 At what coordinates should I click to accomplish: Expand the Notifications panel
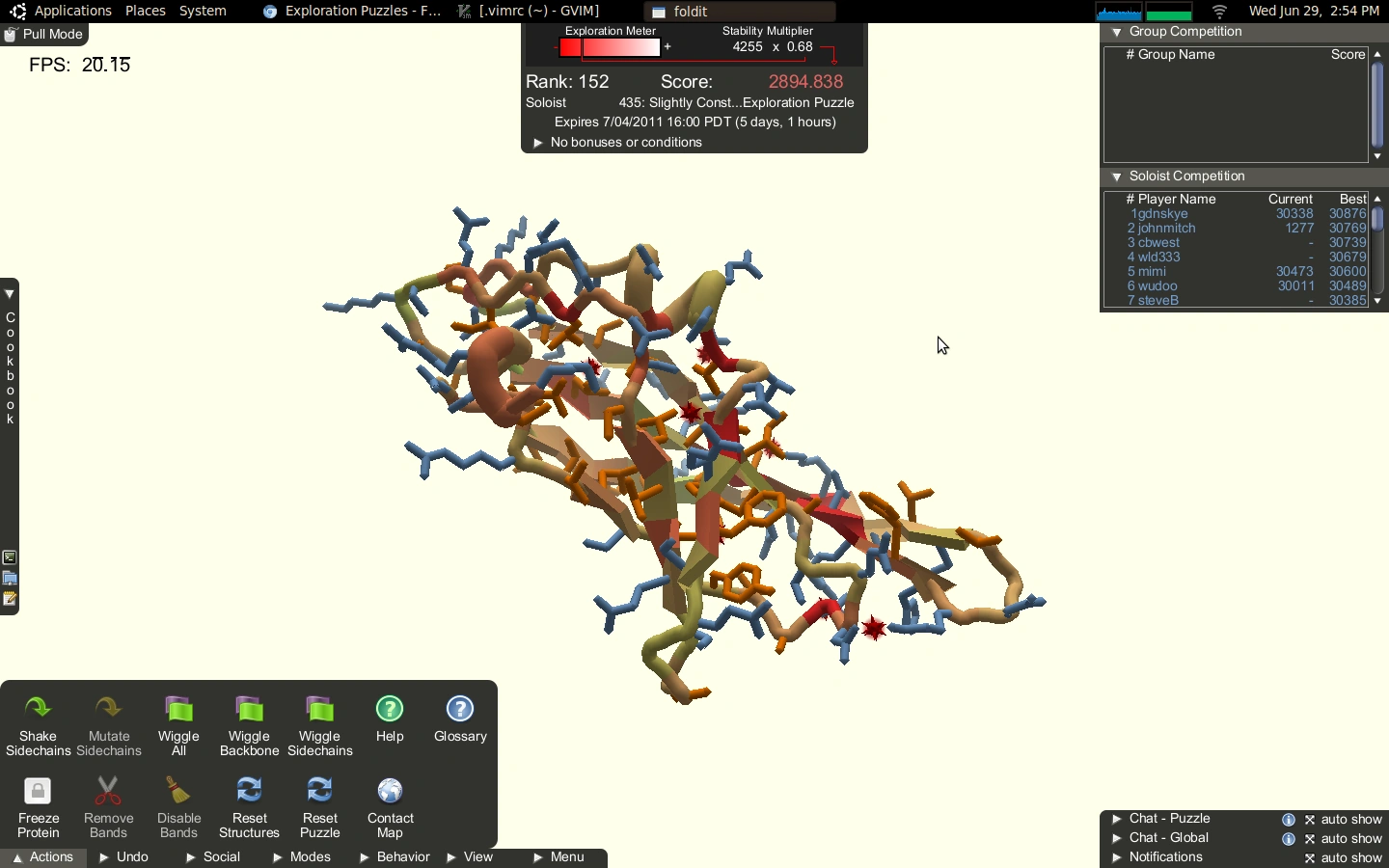(x=1117, y=857)
